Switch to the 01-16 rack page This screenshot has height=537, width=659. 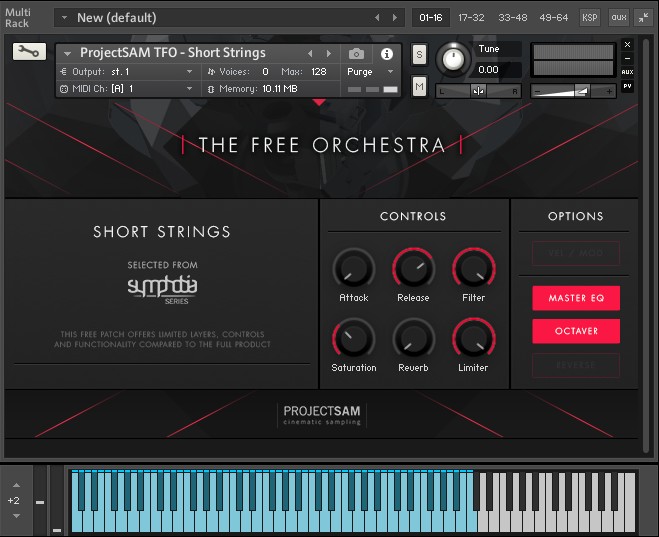pos(431,18)
